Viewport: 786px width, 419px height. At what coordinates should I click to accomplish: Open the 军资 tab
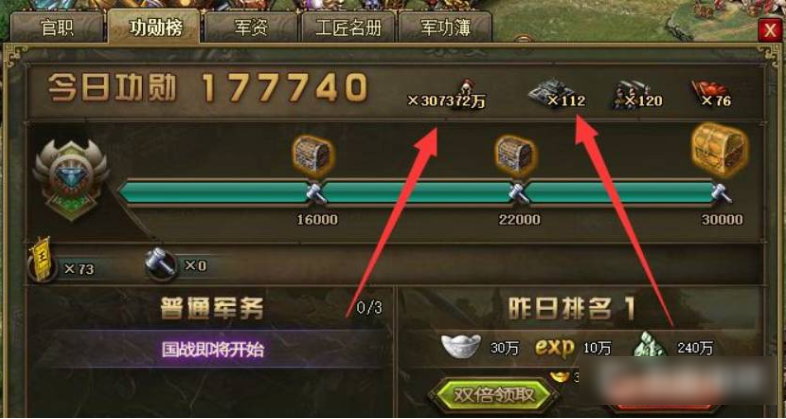(x=251, y=28)
